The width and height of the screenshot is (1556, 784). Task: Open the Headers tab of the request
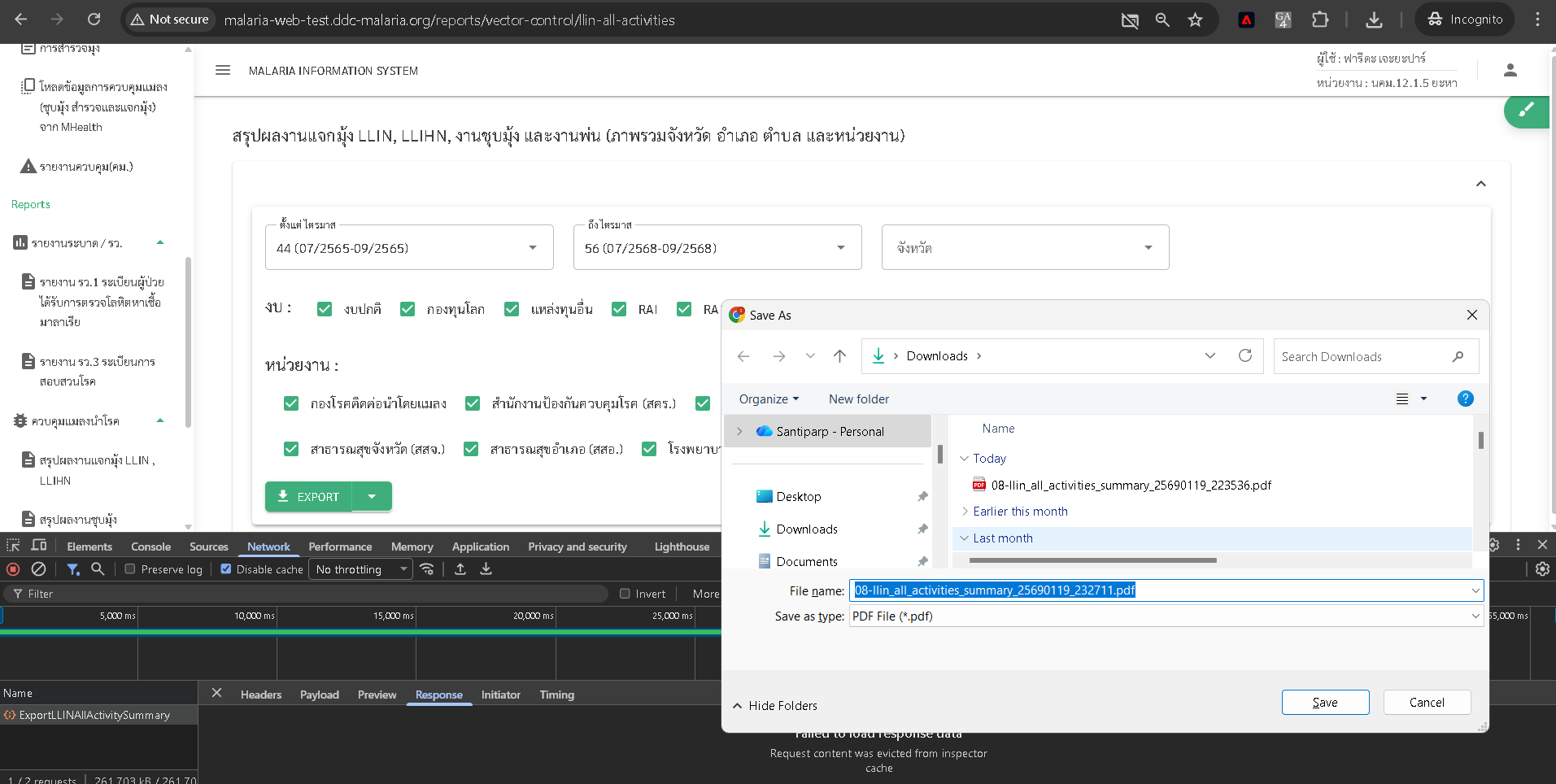(x=260, y=695)
